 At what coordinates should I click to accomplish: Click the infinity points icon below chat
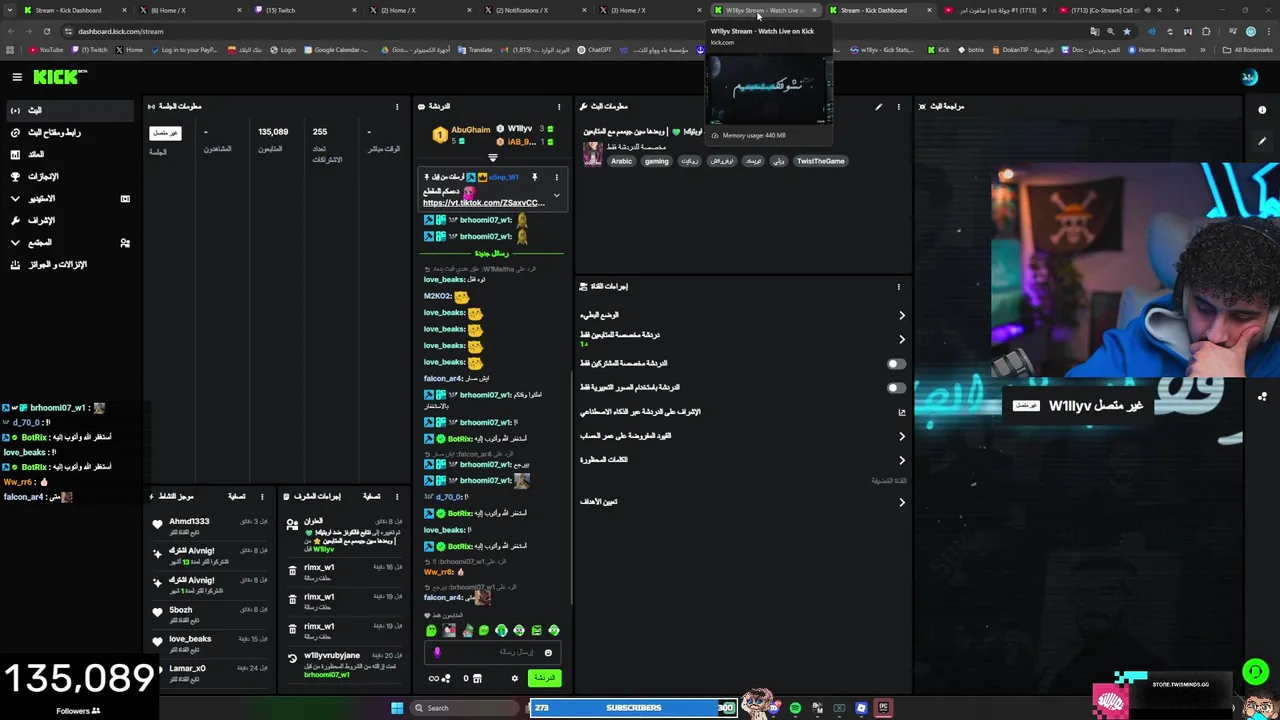coord(439,678)
